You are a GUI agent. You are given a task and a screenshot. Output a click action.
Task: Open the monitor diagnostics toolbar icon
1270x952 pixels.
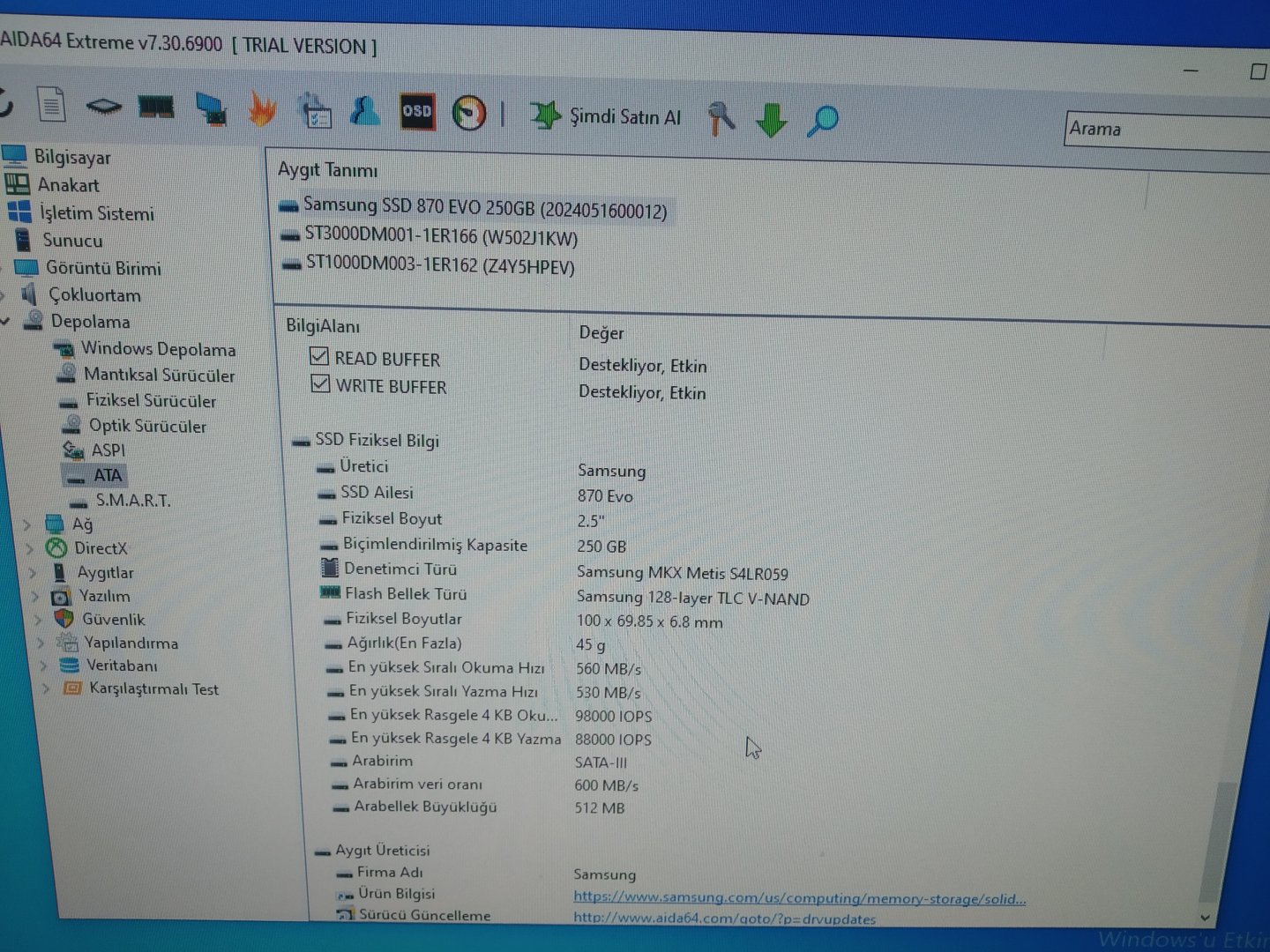point(211,109)
